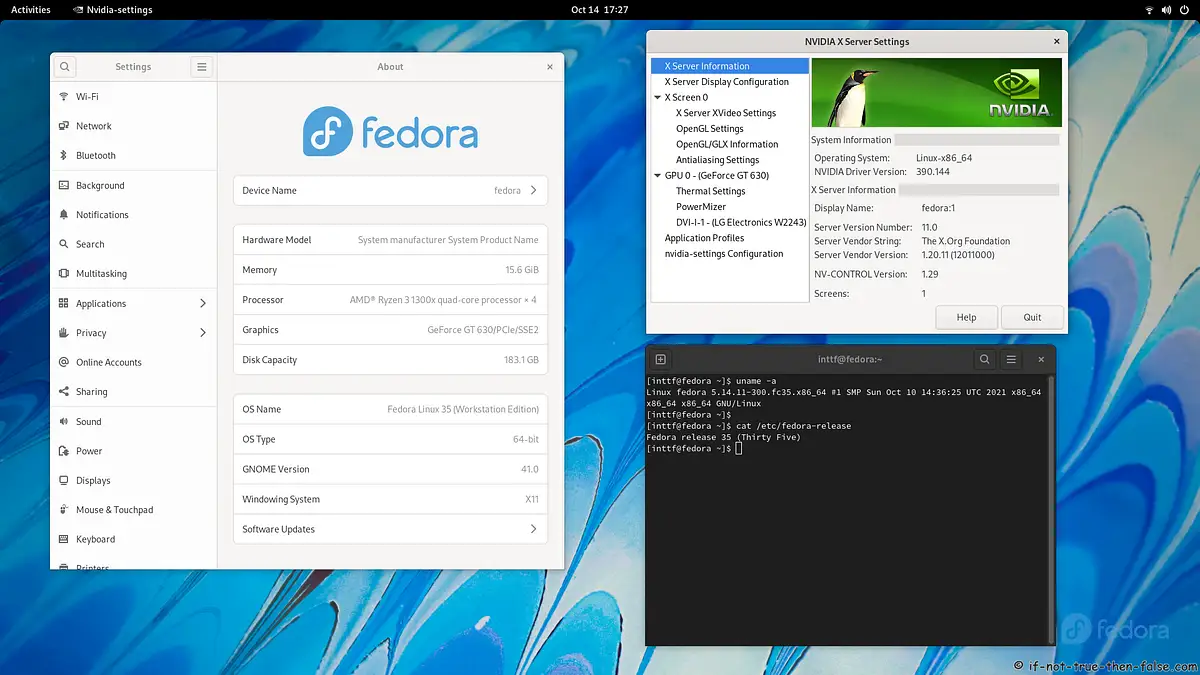Select the Notifications bell icon
This screenshot has height=675, width=1200.
pyautogui.click(x=64, y=215)
